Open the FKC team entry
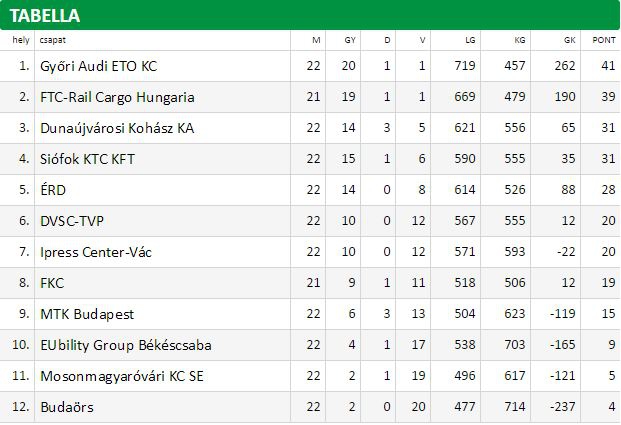 [52, 283]
